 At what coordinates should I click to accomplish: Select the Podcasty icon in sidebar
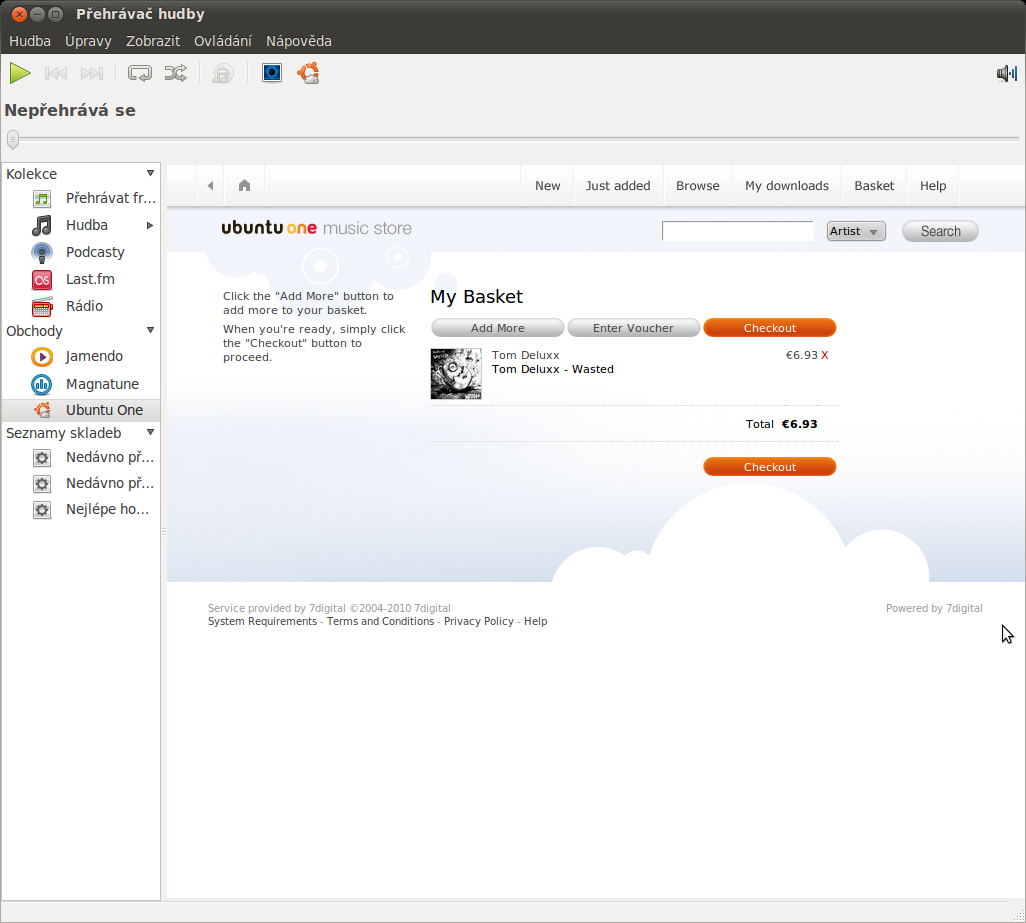[x=42, y=253]
